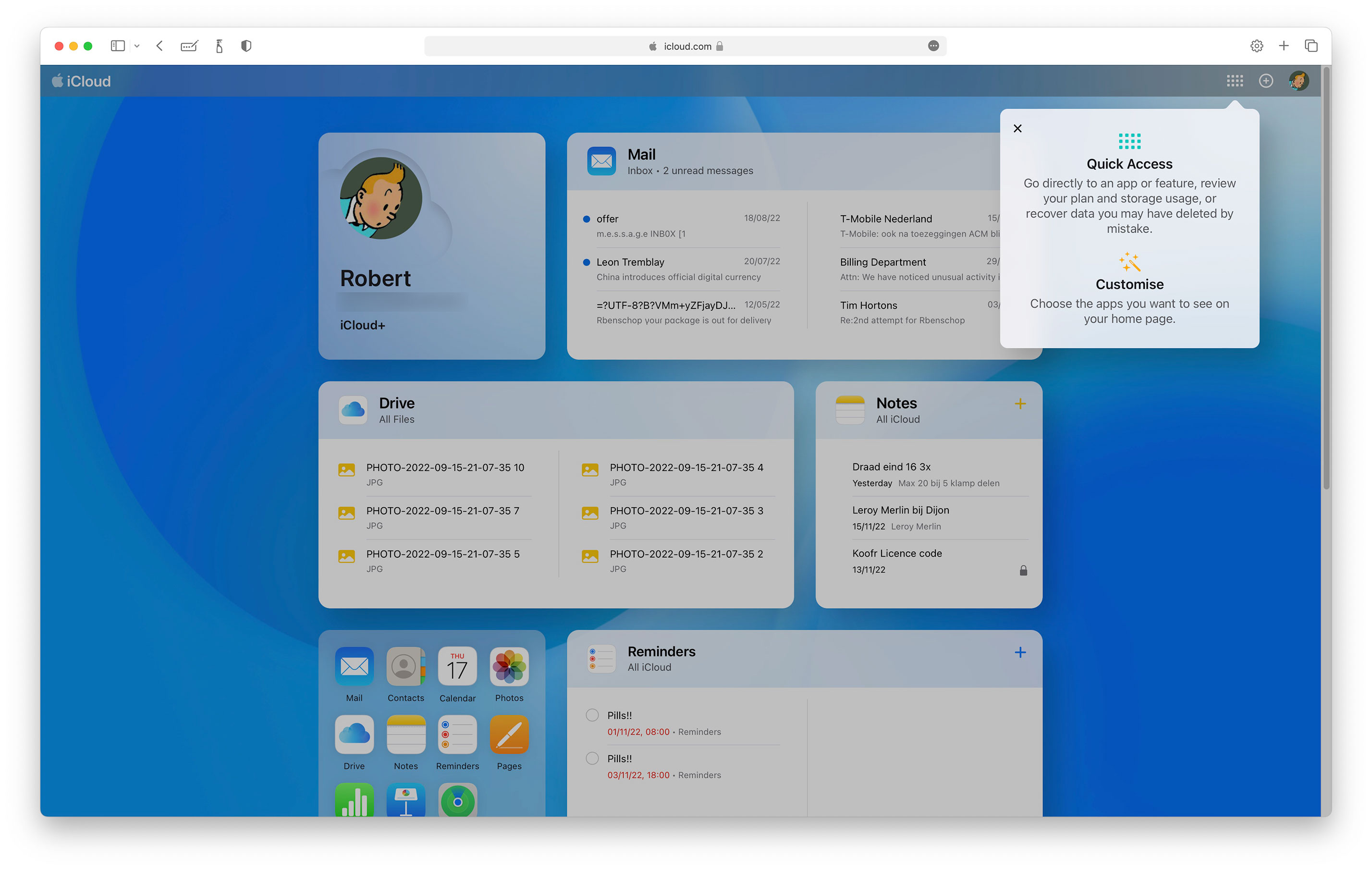This screenshot has height=870, width=1372.
Task: Click the icloud.com address bar
Action: click(x=685, y=46)
